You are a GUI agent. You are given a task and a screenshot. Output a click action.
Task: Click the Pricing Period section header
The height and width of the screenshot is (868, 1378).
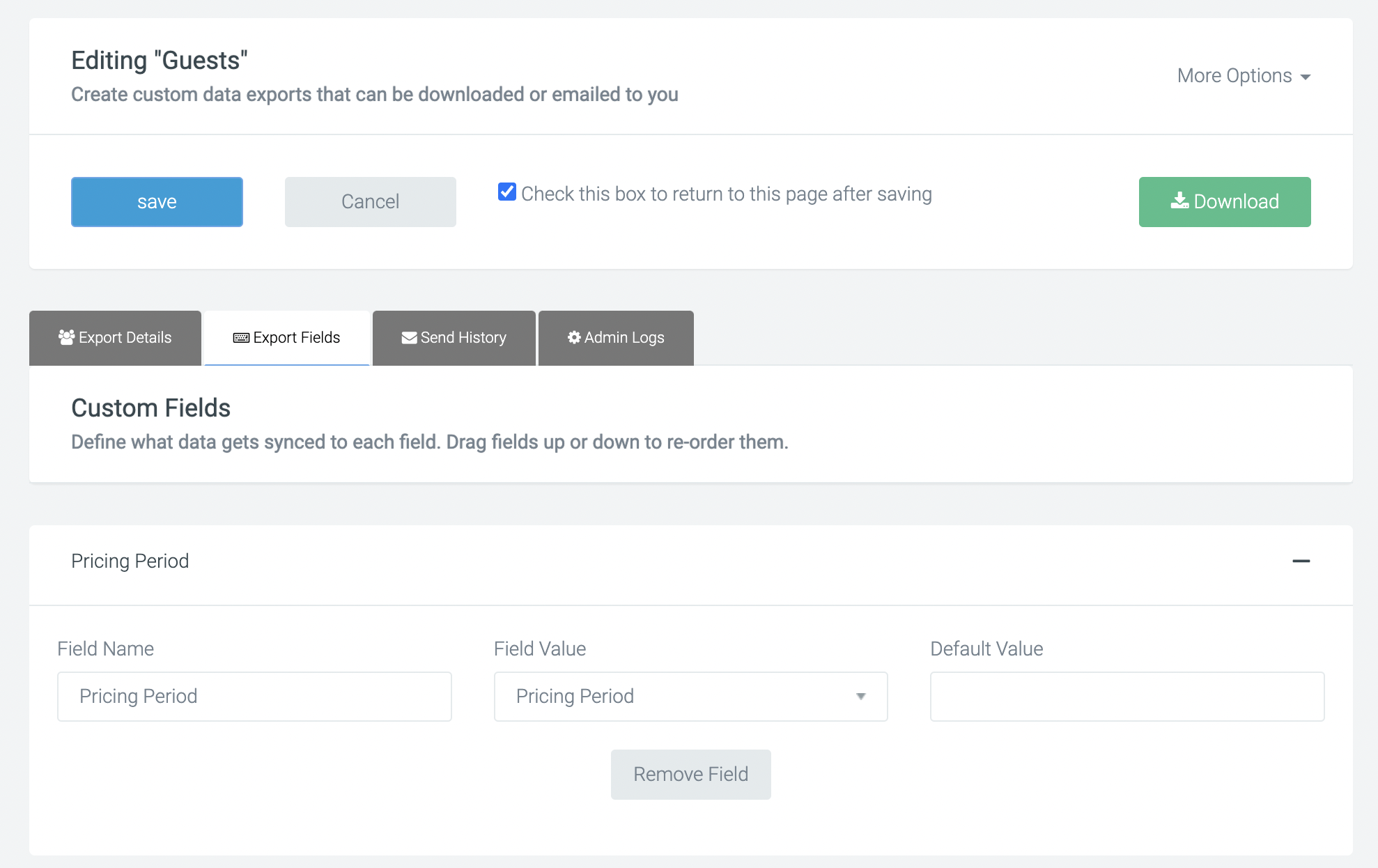click(130, 561)
